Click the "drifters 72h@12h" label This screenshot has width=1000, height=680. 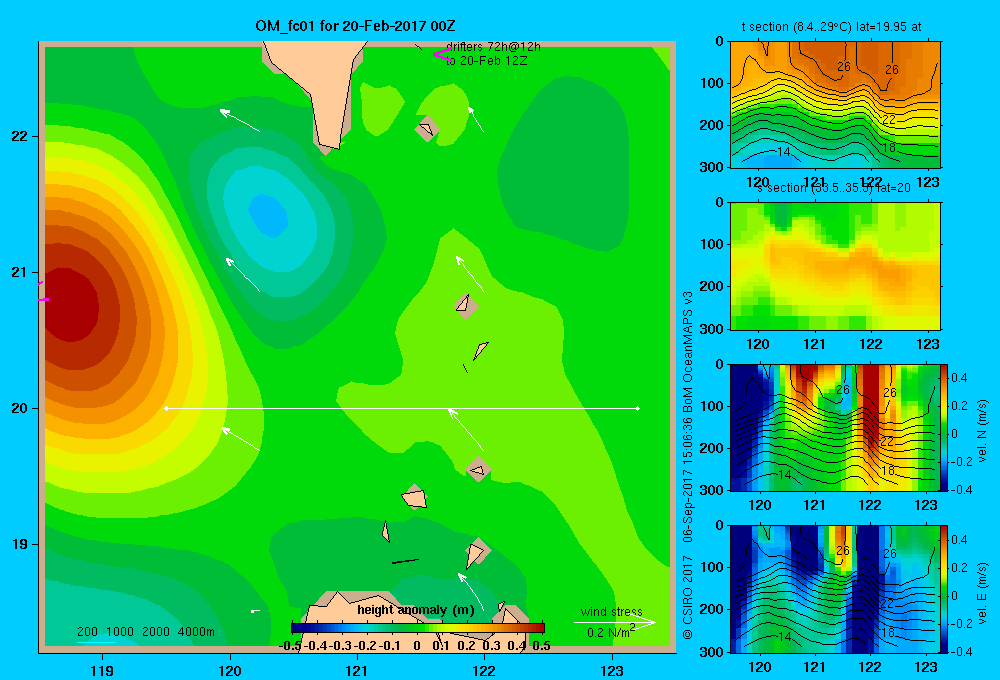[x=493, y=47]
